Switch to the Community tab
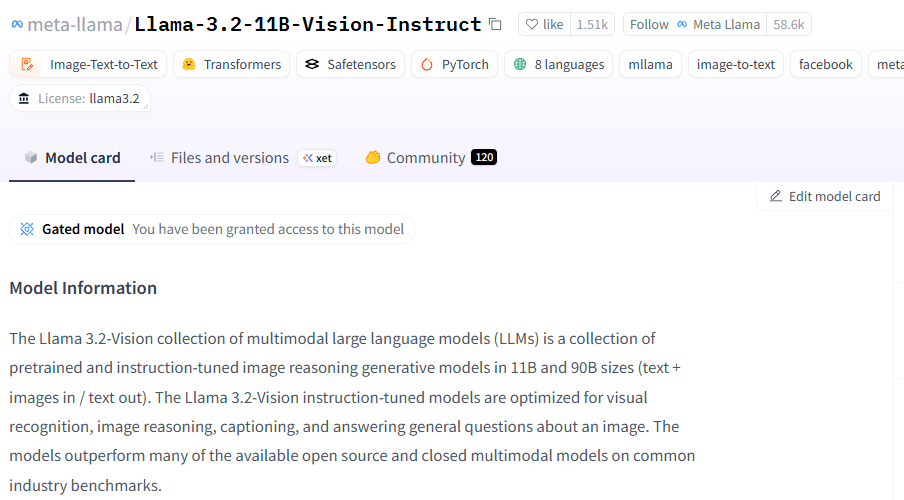This screenshot has height=500, width=904. [x=431, y=157]
